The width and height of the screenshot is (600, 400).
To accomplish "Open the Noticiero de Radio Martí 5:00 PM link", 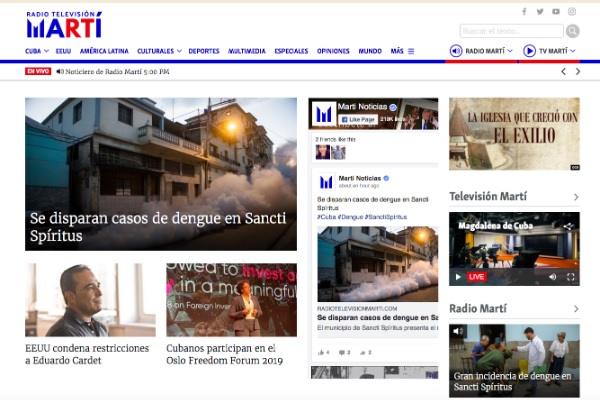I will click(x=117, y=72).
